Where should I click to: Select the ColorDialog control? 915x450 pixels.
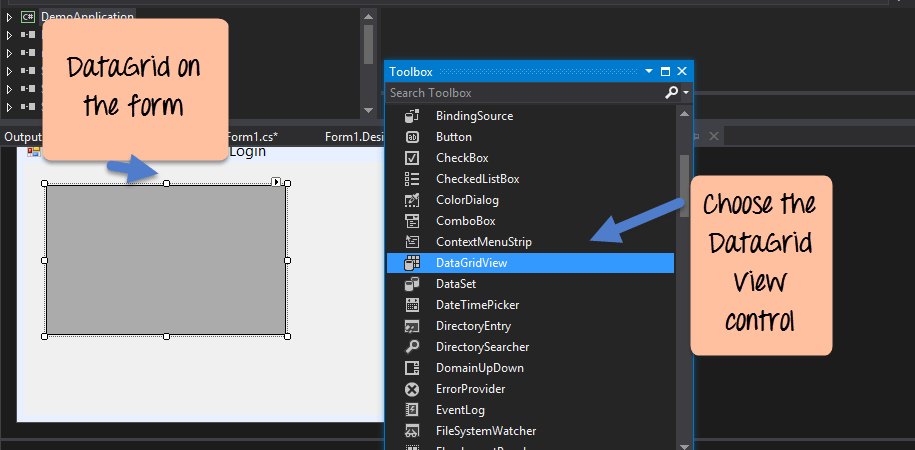[466, 200]
